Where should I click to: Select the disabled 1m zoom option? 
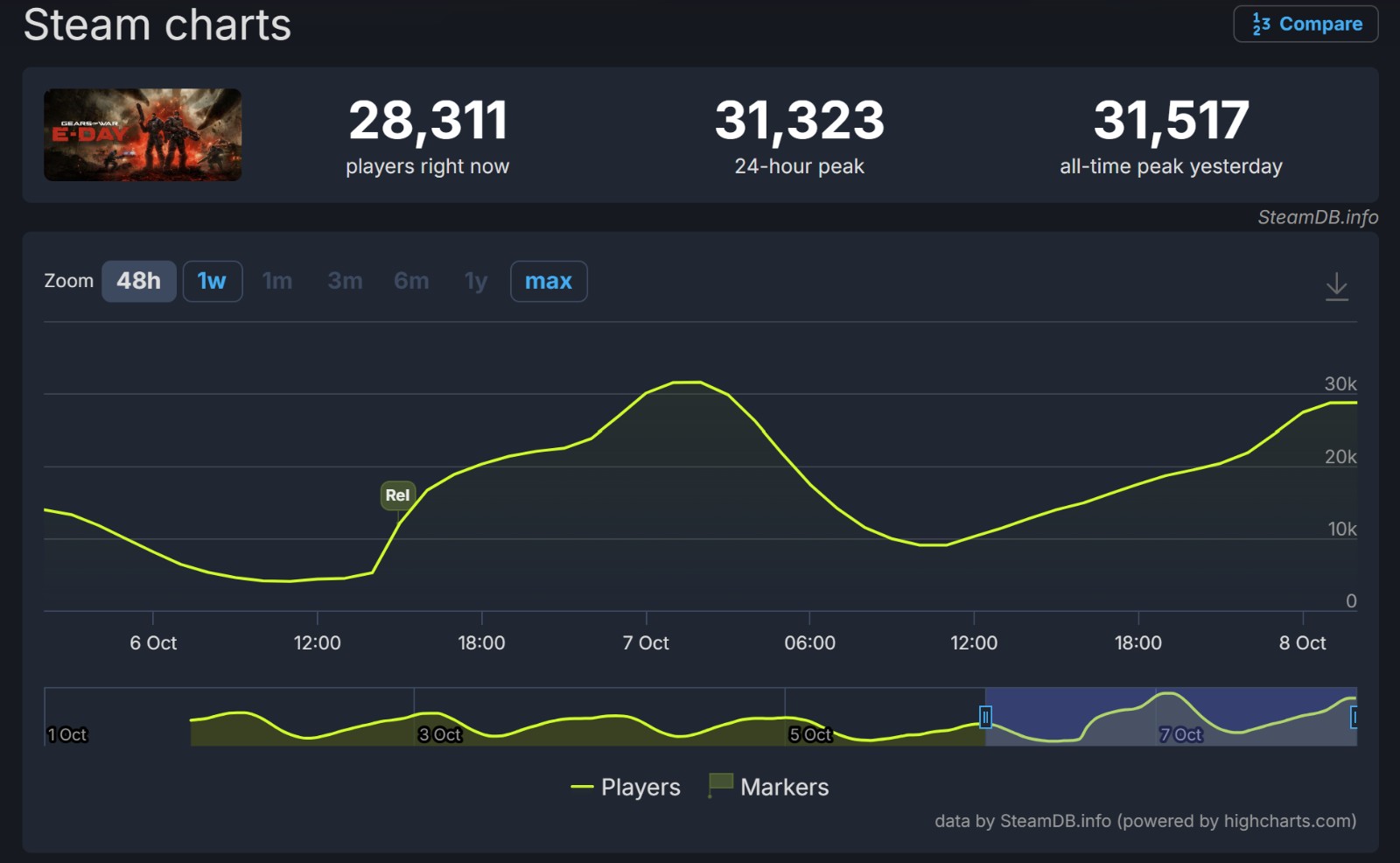[277, 281]
